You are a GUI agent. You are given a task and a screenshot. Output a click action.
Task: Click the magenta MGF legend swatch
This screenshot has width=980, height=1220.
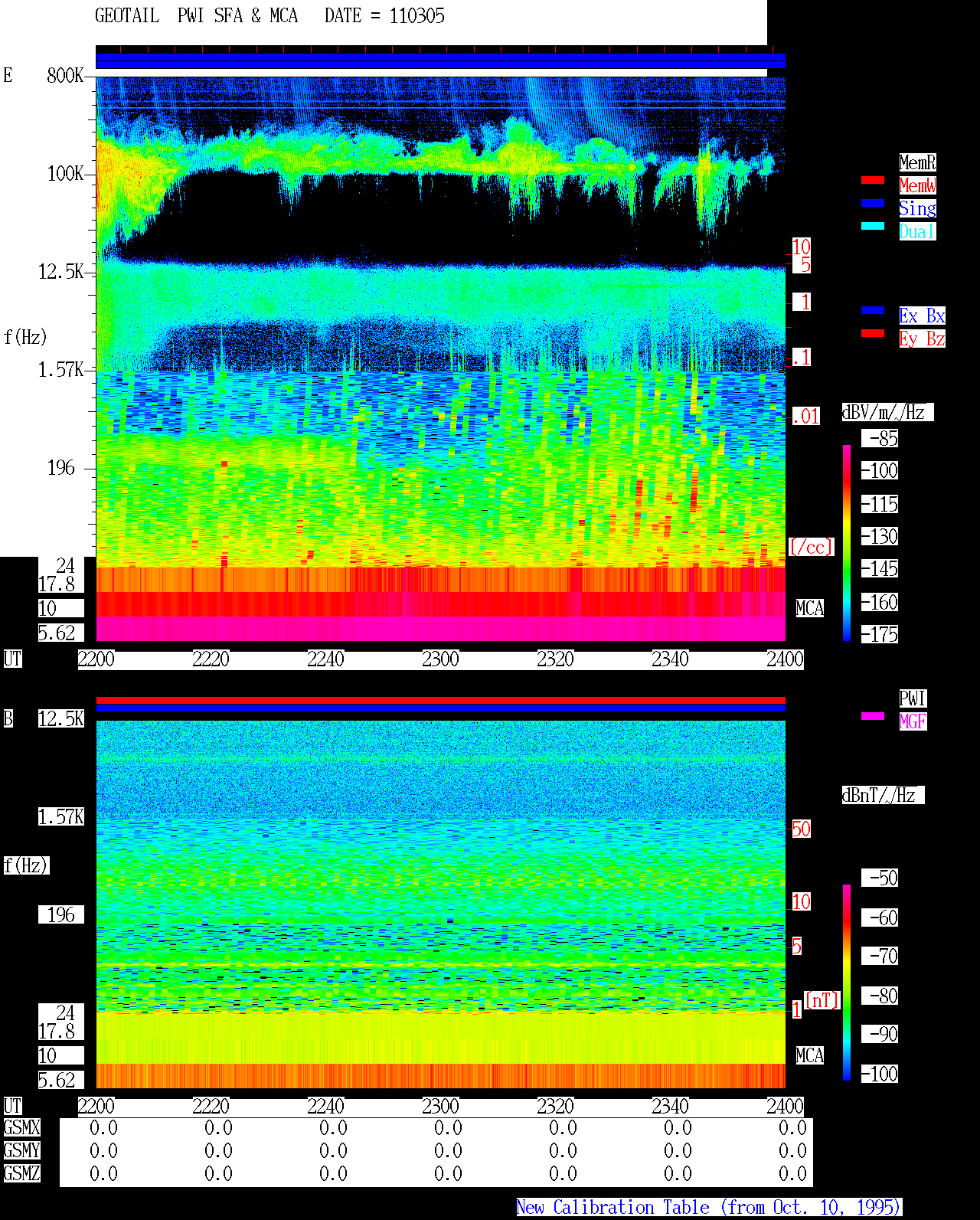[x=873, y=716]
